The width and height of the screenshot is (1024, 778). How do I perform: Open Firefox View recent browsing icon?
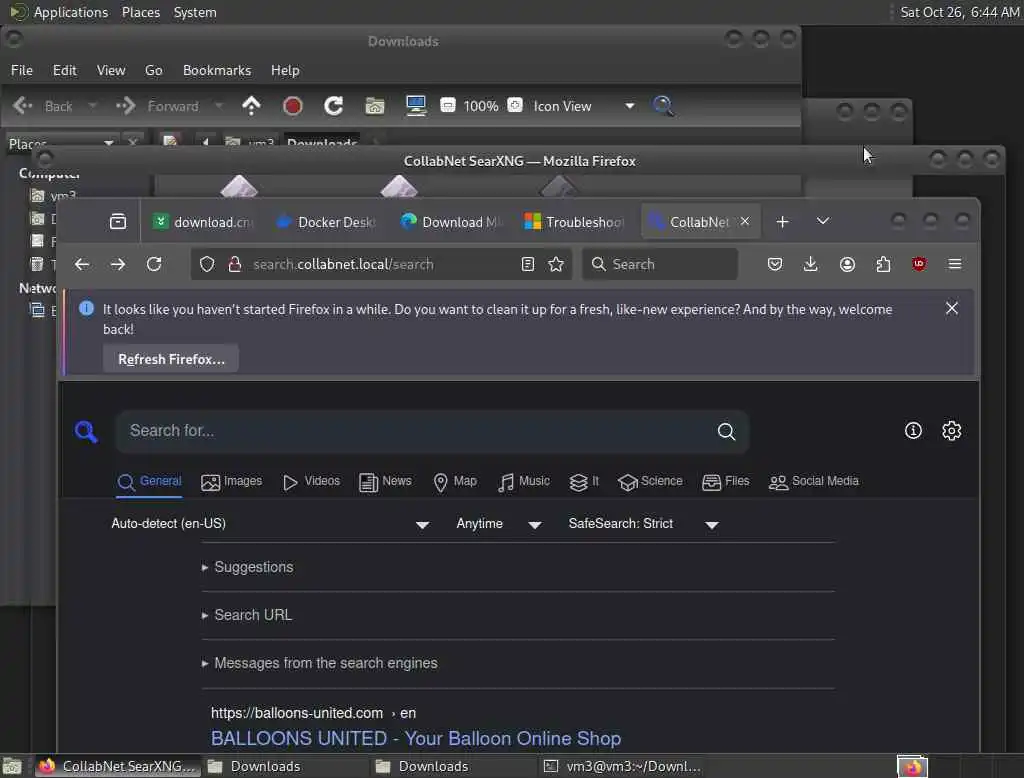[118, 221]
